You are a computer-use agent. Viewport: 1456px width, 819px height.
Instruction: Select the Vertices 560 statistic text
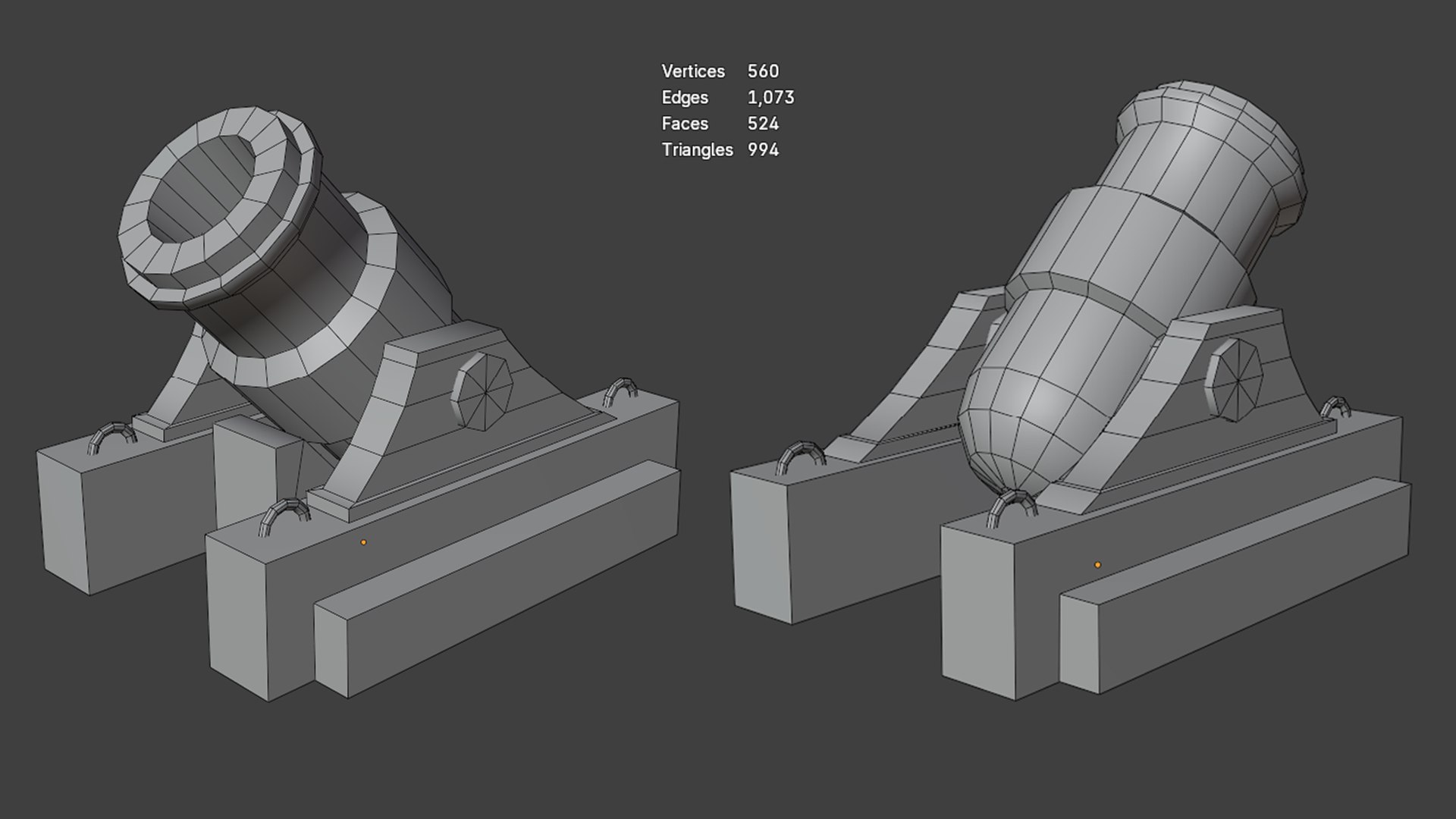pyautogui.click(x=720, y=71)
